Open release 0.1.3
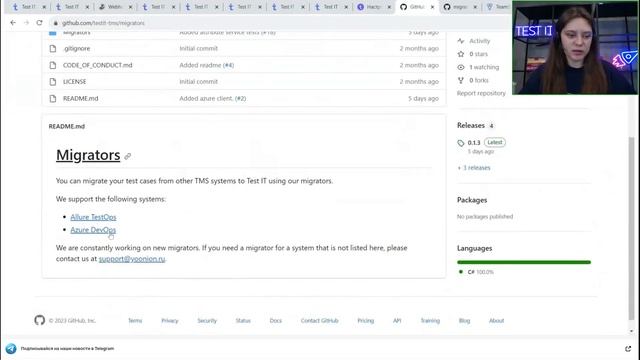Image resolution: width=640 pixels, height=360 pixels. 474,142
